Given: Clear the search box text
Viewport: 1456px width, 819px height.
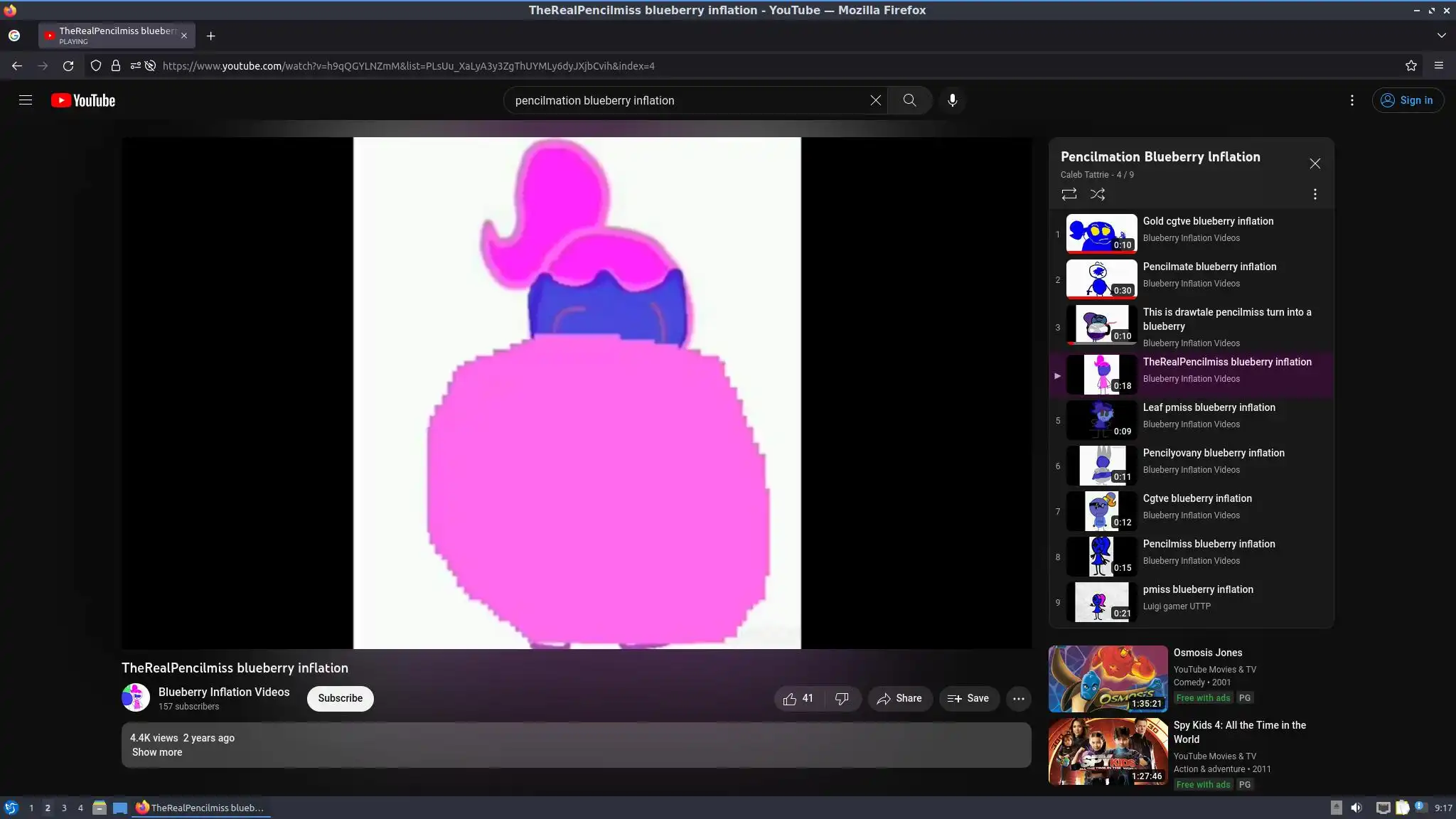Looking at the screenshot, I should 875,100.
